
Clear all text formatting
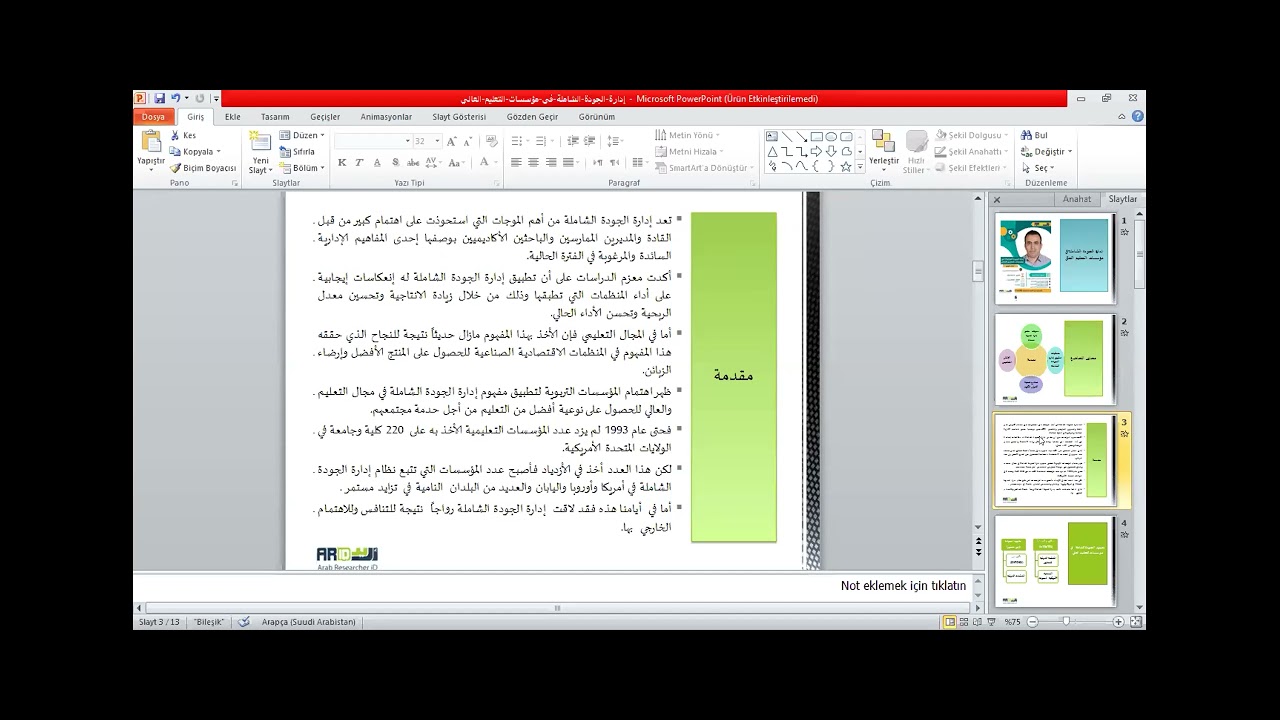coord(492,140)
